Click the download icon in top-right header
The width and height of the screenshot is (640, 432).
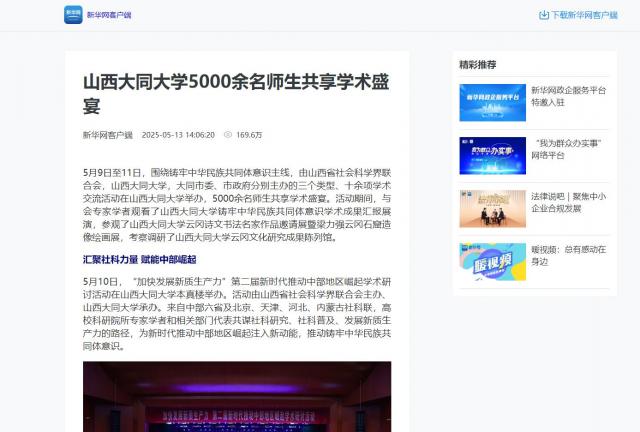coord(544,15)
